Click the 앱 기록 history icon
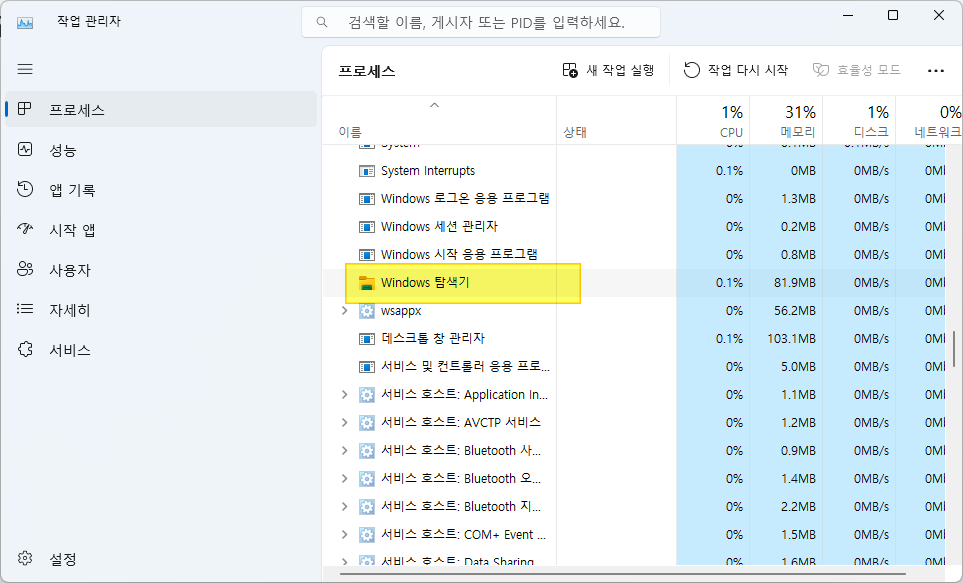The width and height of the screenshot is (963, 583). pos(25,189)
